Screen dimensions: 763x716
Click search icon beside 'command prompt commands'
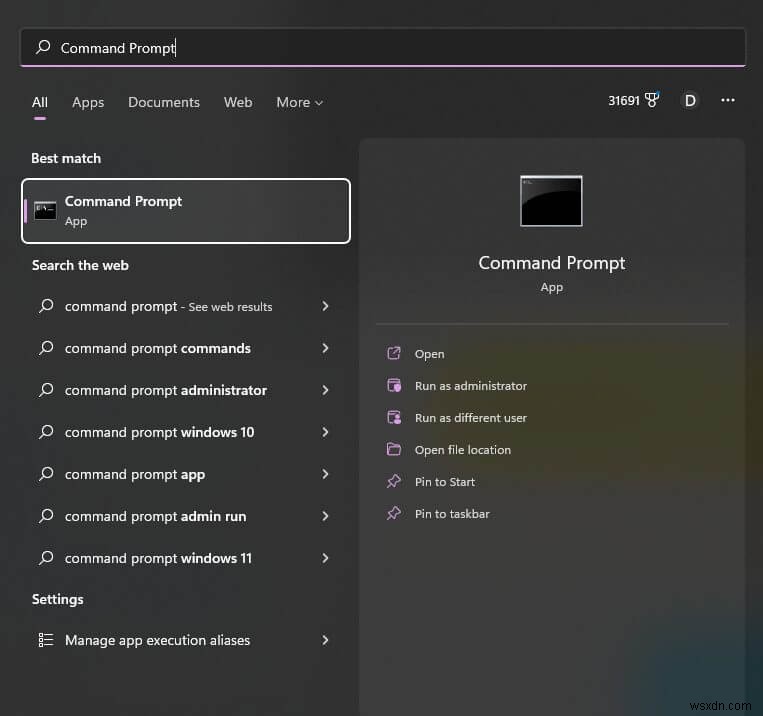click(x=46, y=348)
